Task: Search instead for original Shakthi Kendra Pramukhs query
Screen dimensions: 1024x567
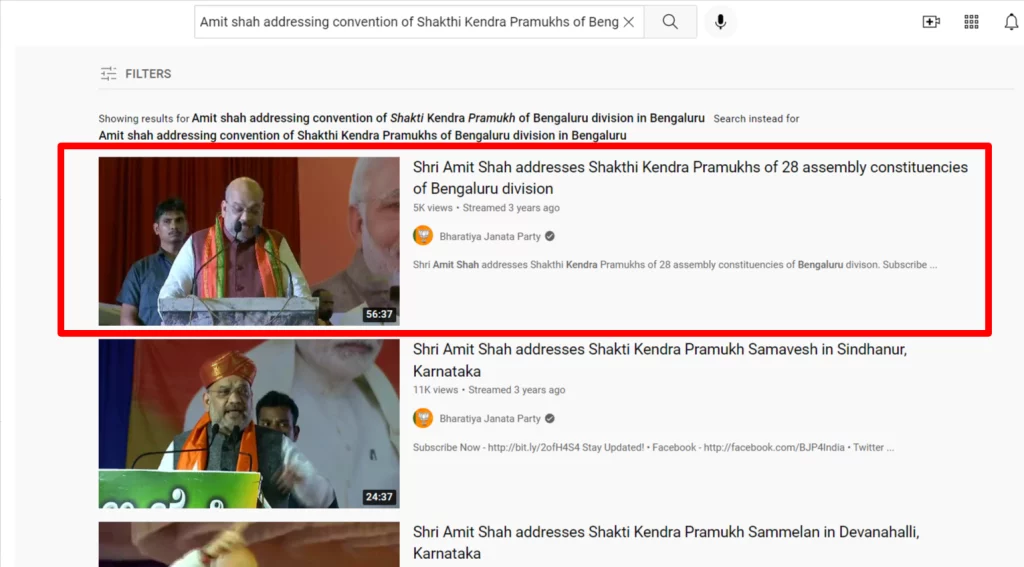Action: pos(362,135)
